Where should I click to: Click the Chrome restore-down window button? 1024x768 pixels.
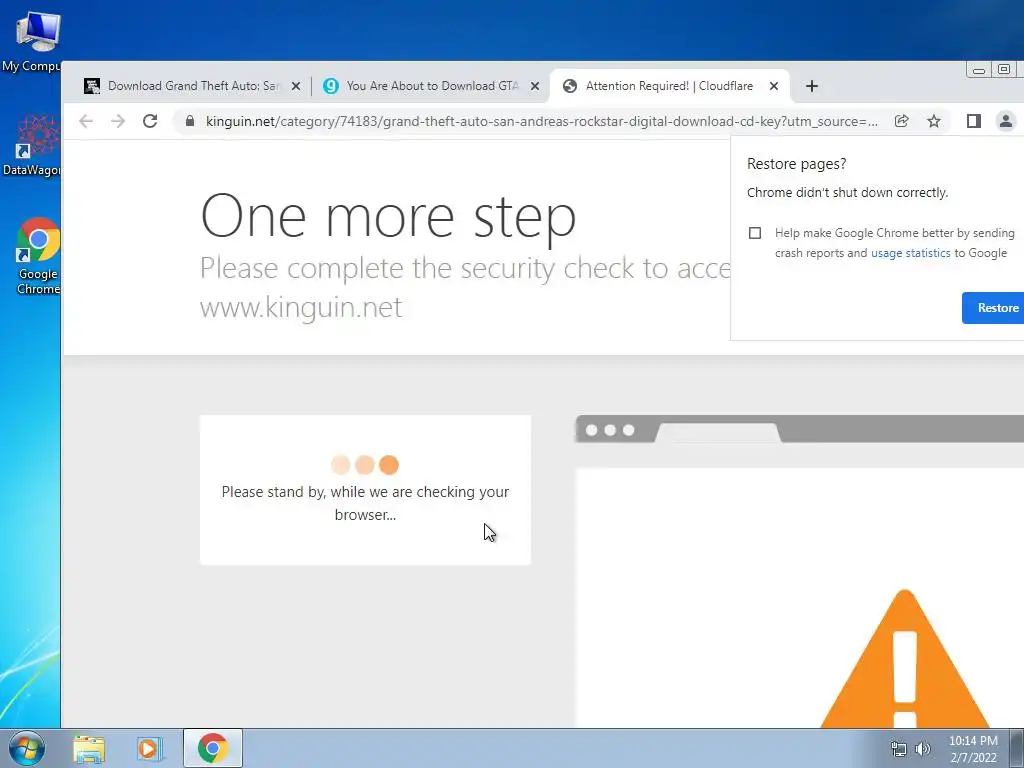tap(1004, 69)
